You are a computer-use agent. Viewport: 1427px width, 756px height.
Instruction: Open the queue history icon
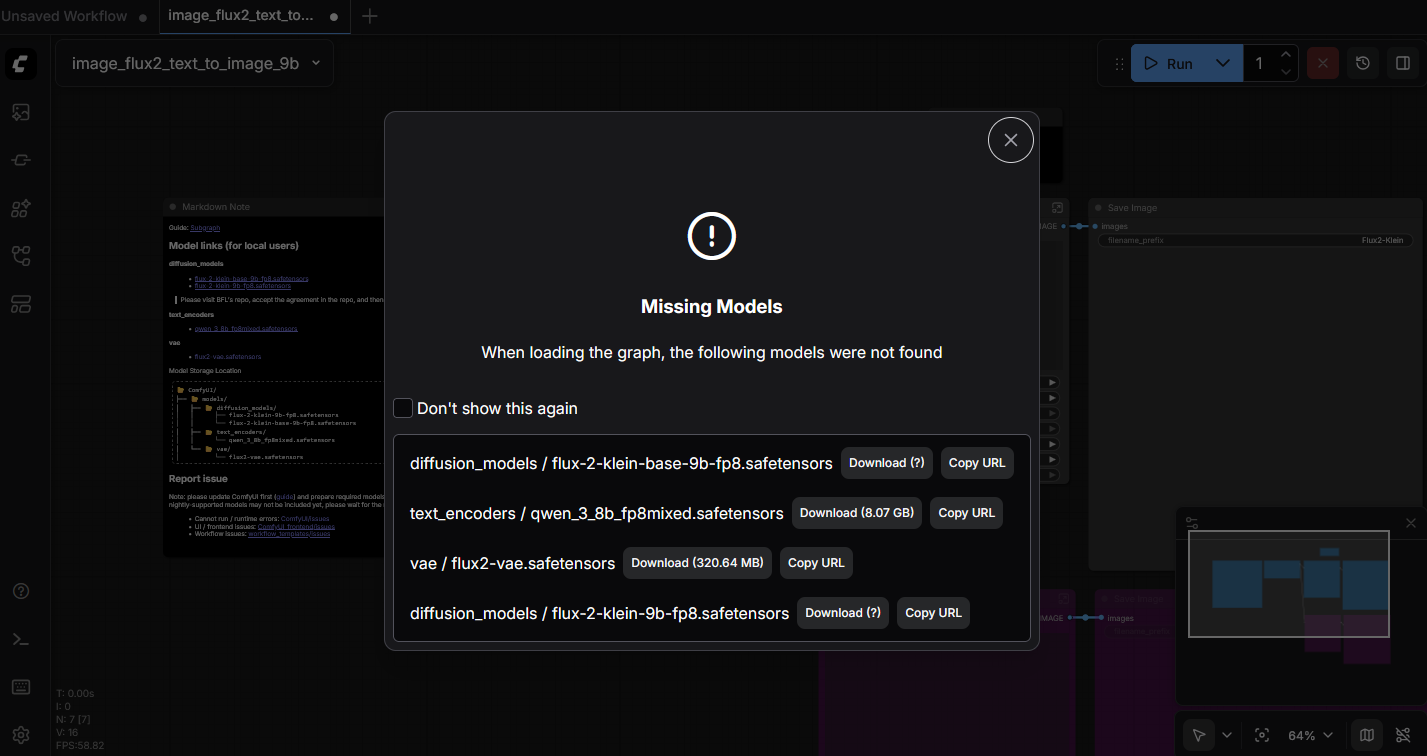coord(1363,63)
